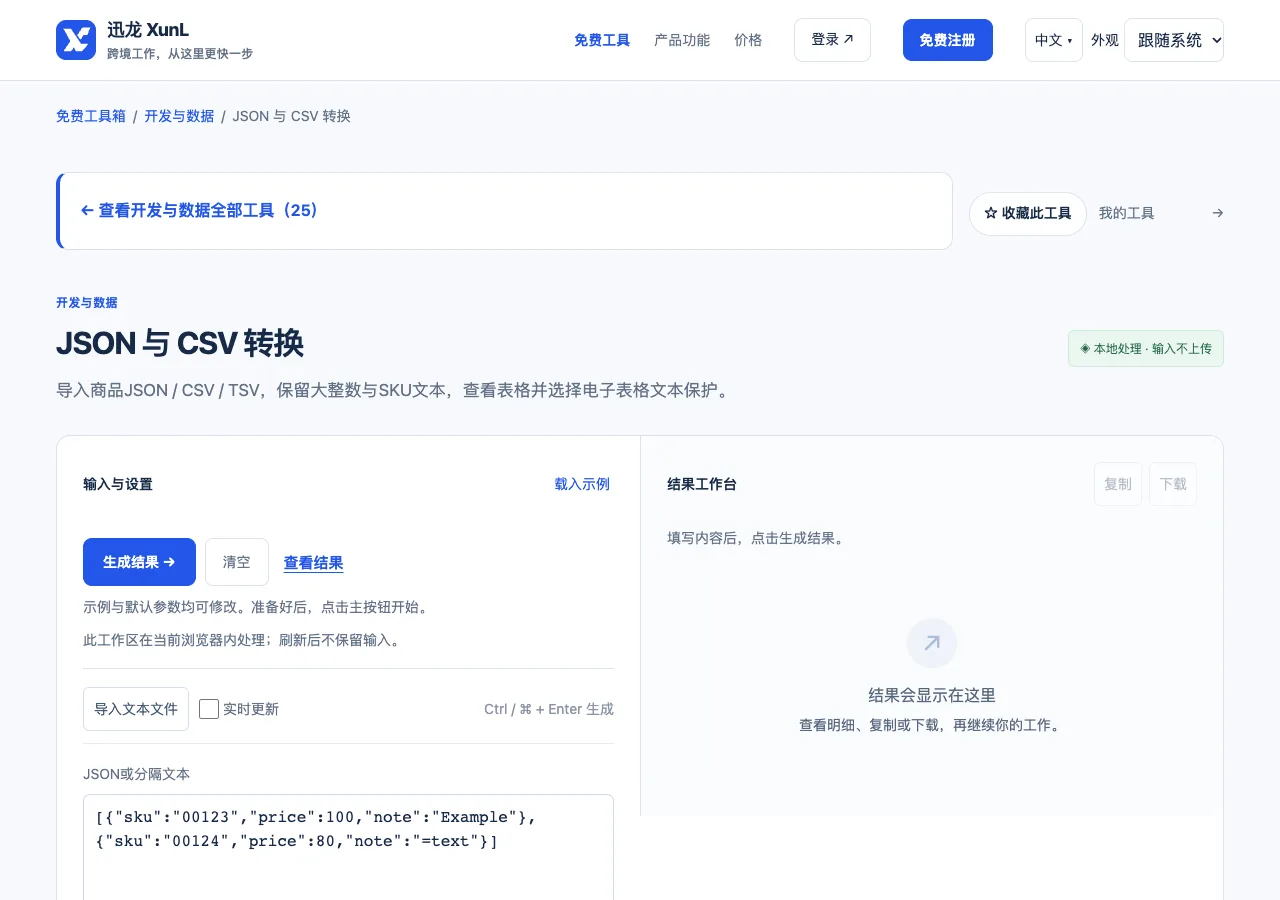
Task: Click the 结果工作台 panel title
Action: pos(702,484)
